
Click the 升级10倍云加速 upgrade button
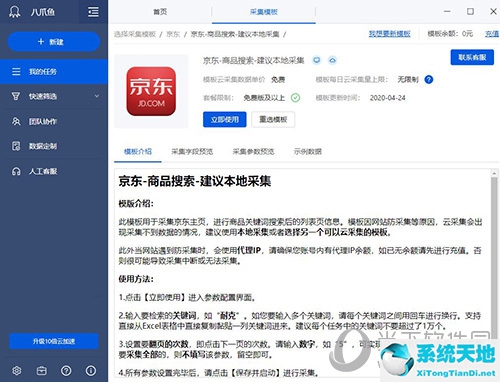(54, 341)
